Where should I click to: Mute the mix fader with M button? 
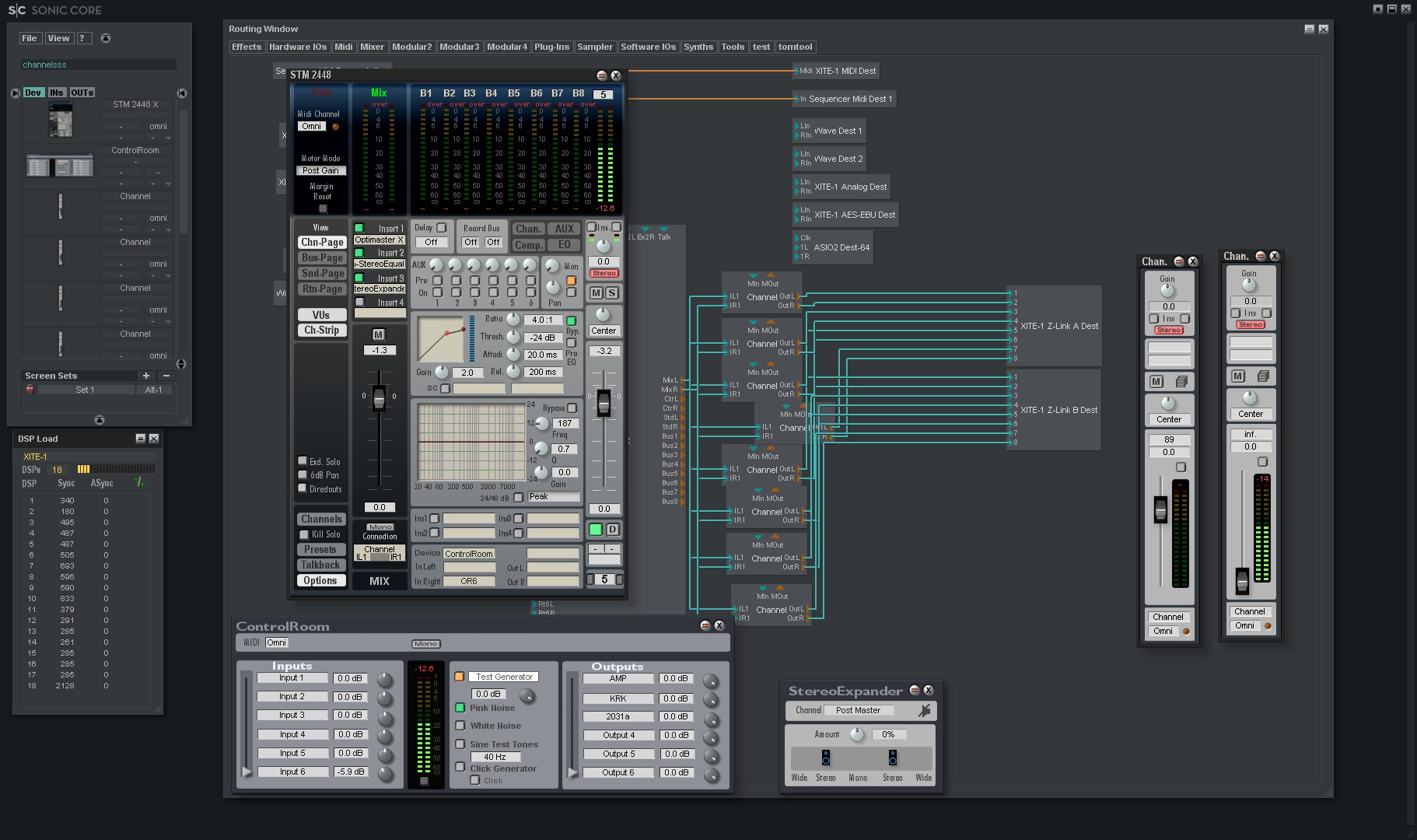[378, 334]
